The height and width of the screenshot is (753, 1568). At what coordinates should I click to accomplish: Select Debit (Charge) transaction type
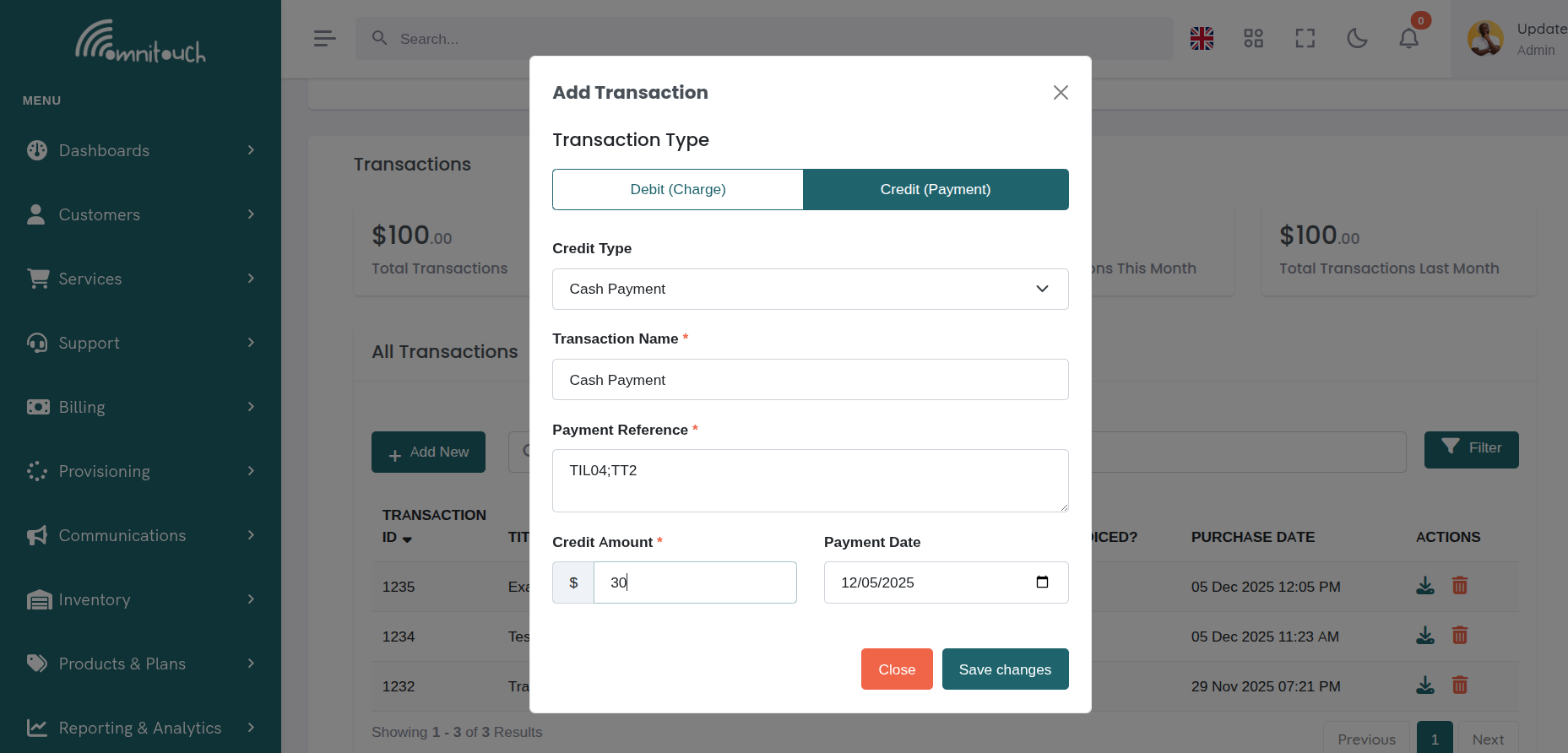click(677, 189)
